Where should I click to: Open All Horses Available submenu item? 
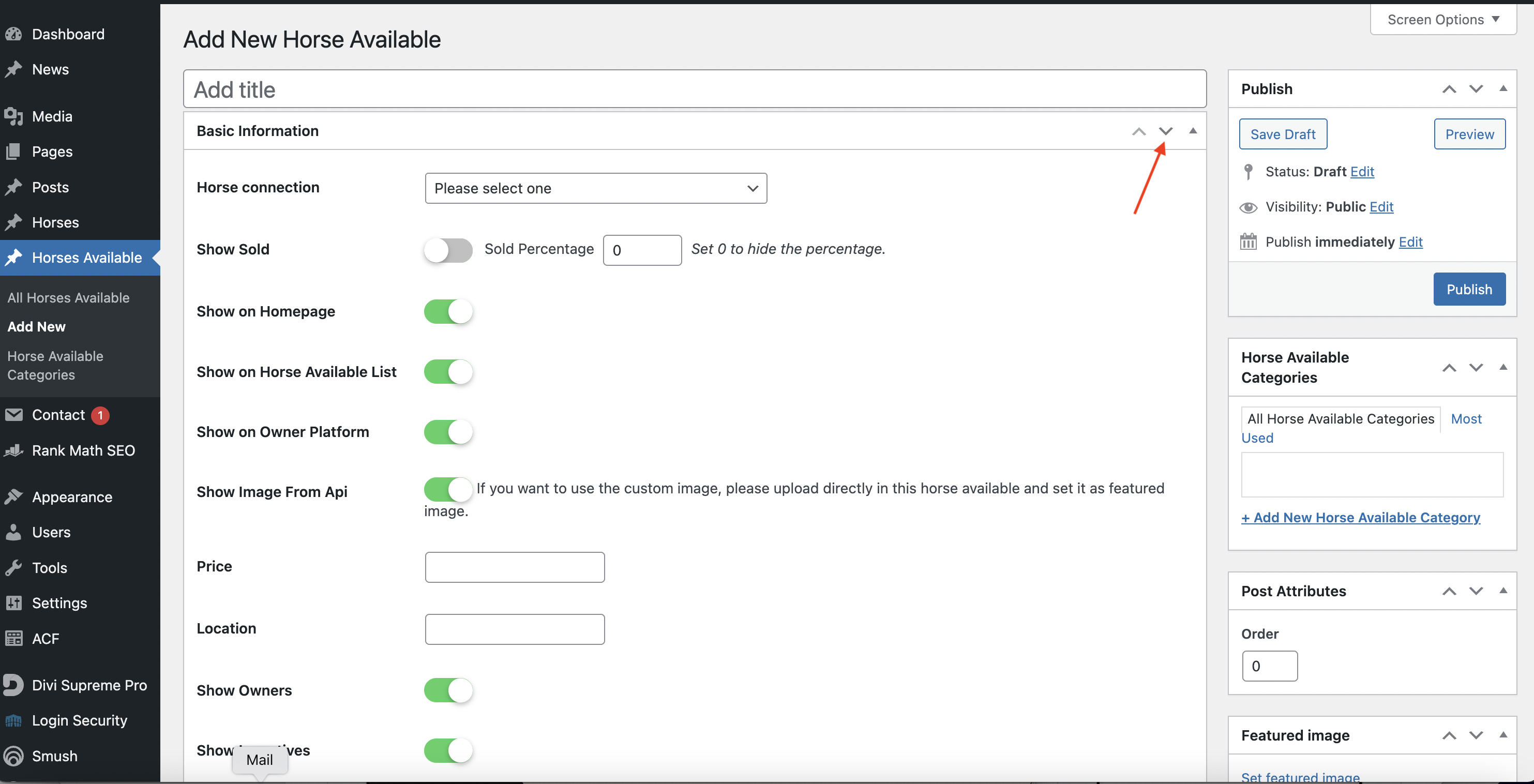[68, 298]
